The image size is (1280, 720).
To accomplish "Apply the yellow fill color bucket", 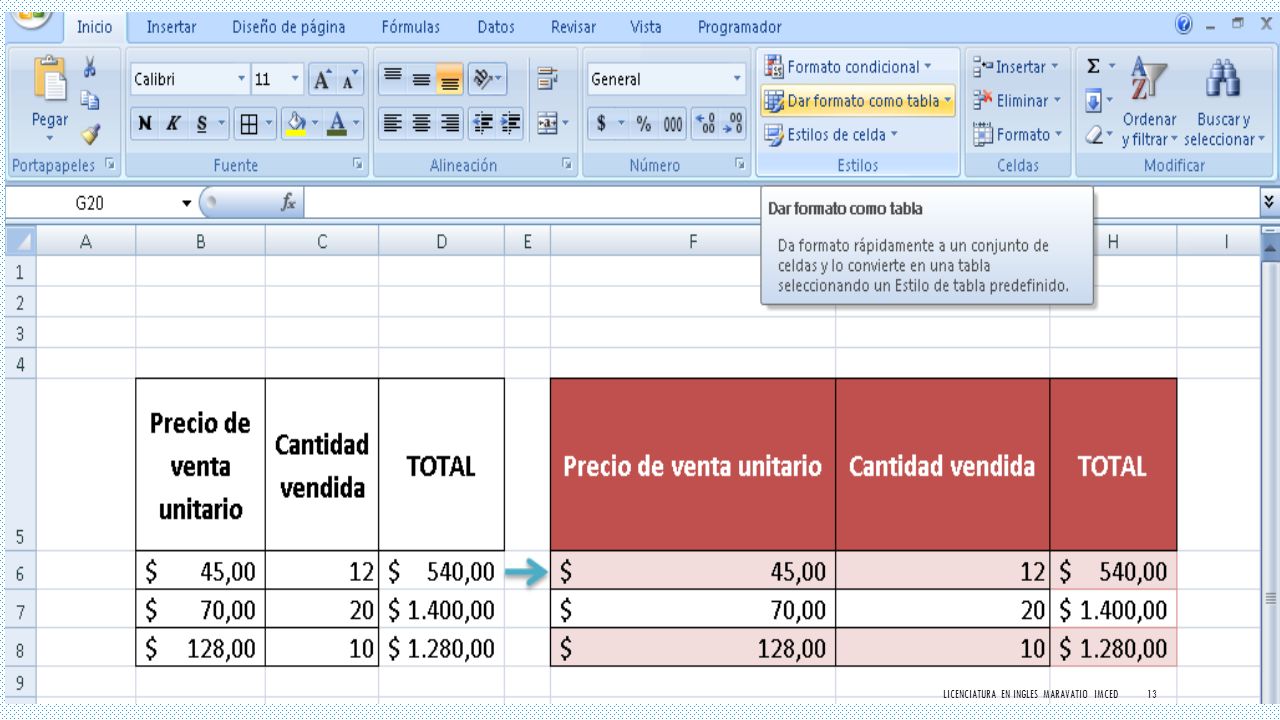I will pos(297,124).
